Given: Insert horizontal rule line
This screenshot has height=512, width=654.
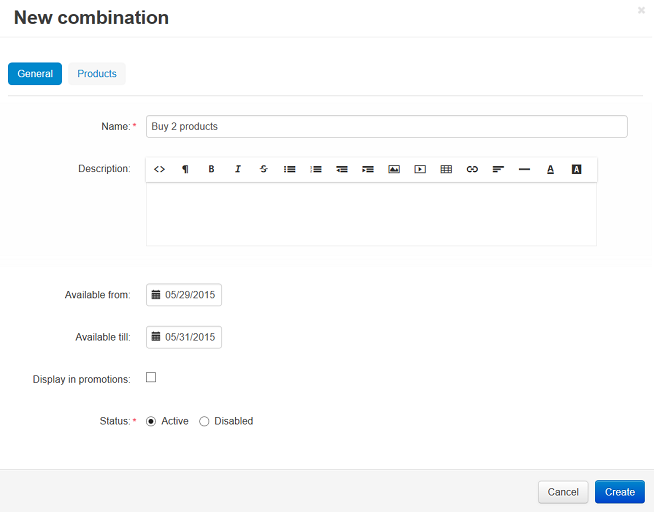Looking at the screenshot, I should (x=524, y=169).
